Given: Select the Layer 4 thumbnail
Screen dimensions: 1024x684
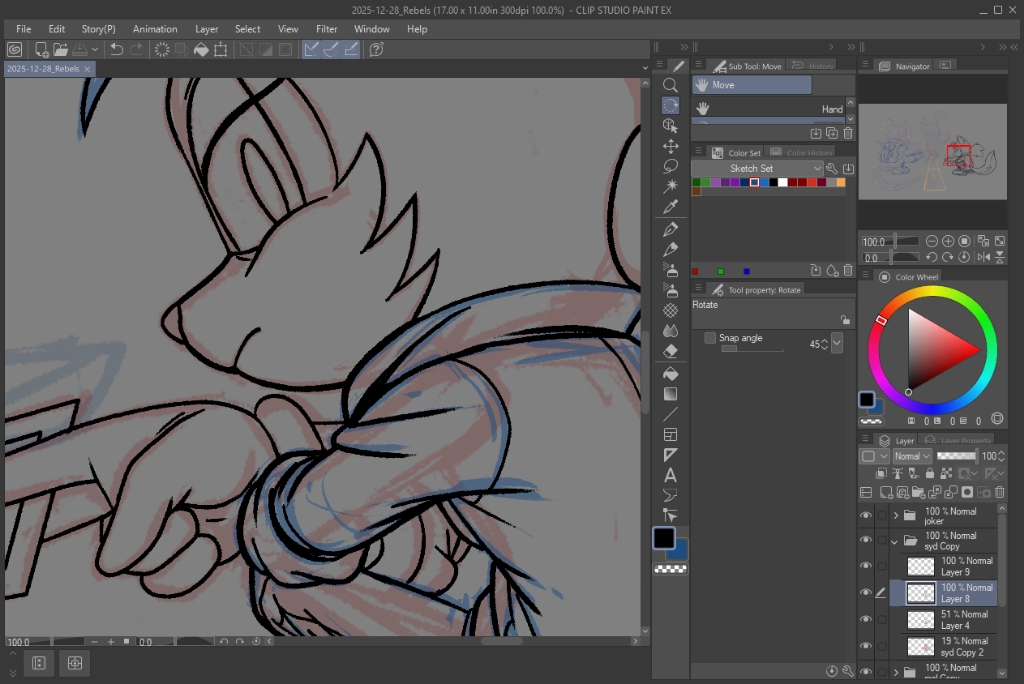Looking at the screenshot, I should point(920,620).
